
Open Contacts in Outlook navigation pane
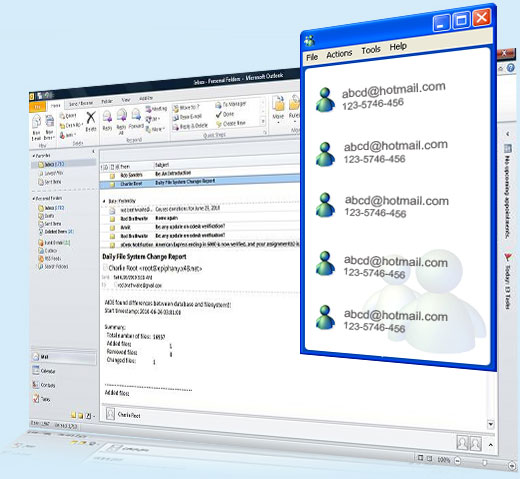(x=44, y=385)
